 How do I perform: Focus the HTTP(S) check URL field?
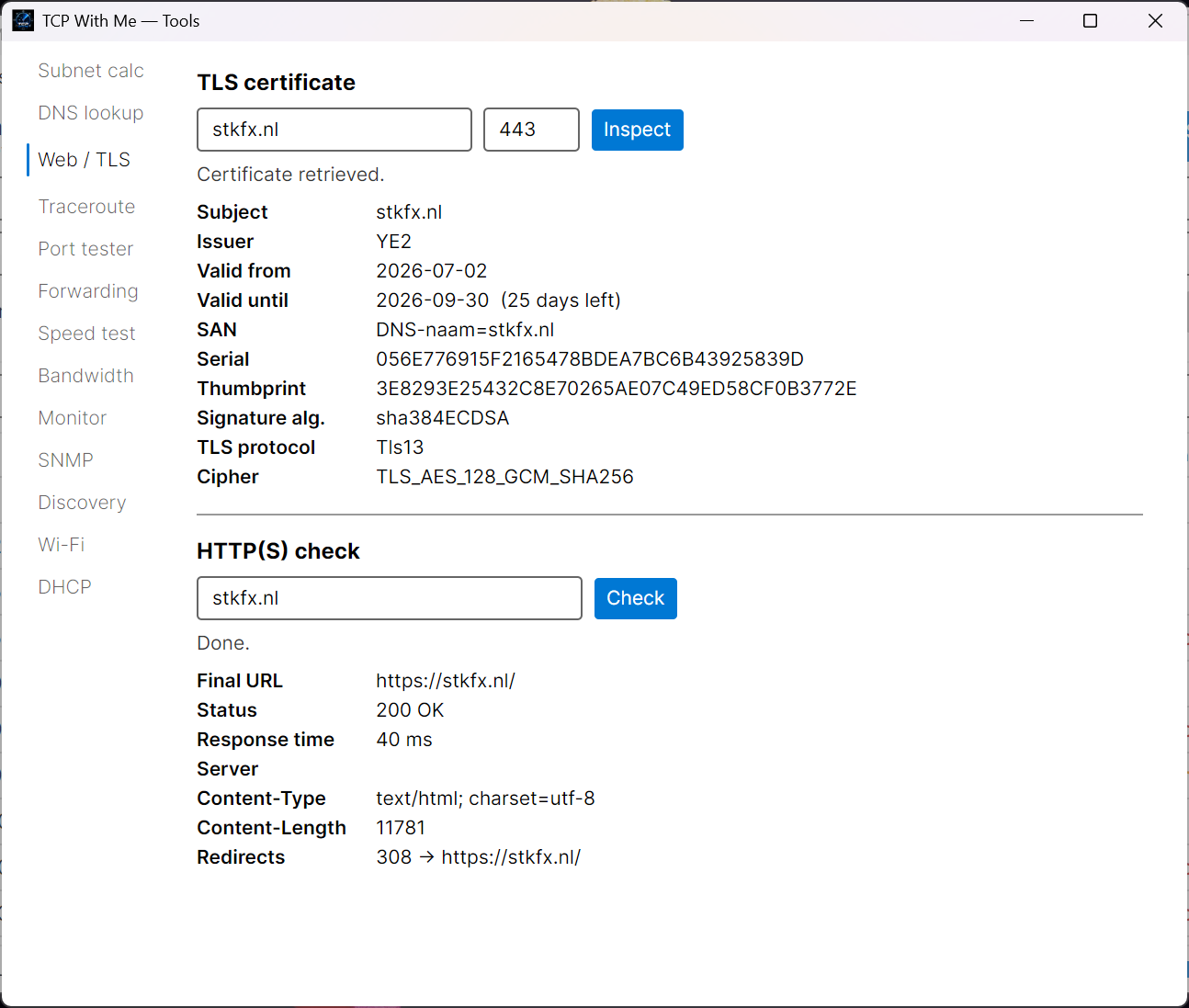point(390,598)
